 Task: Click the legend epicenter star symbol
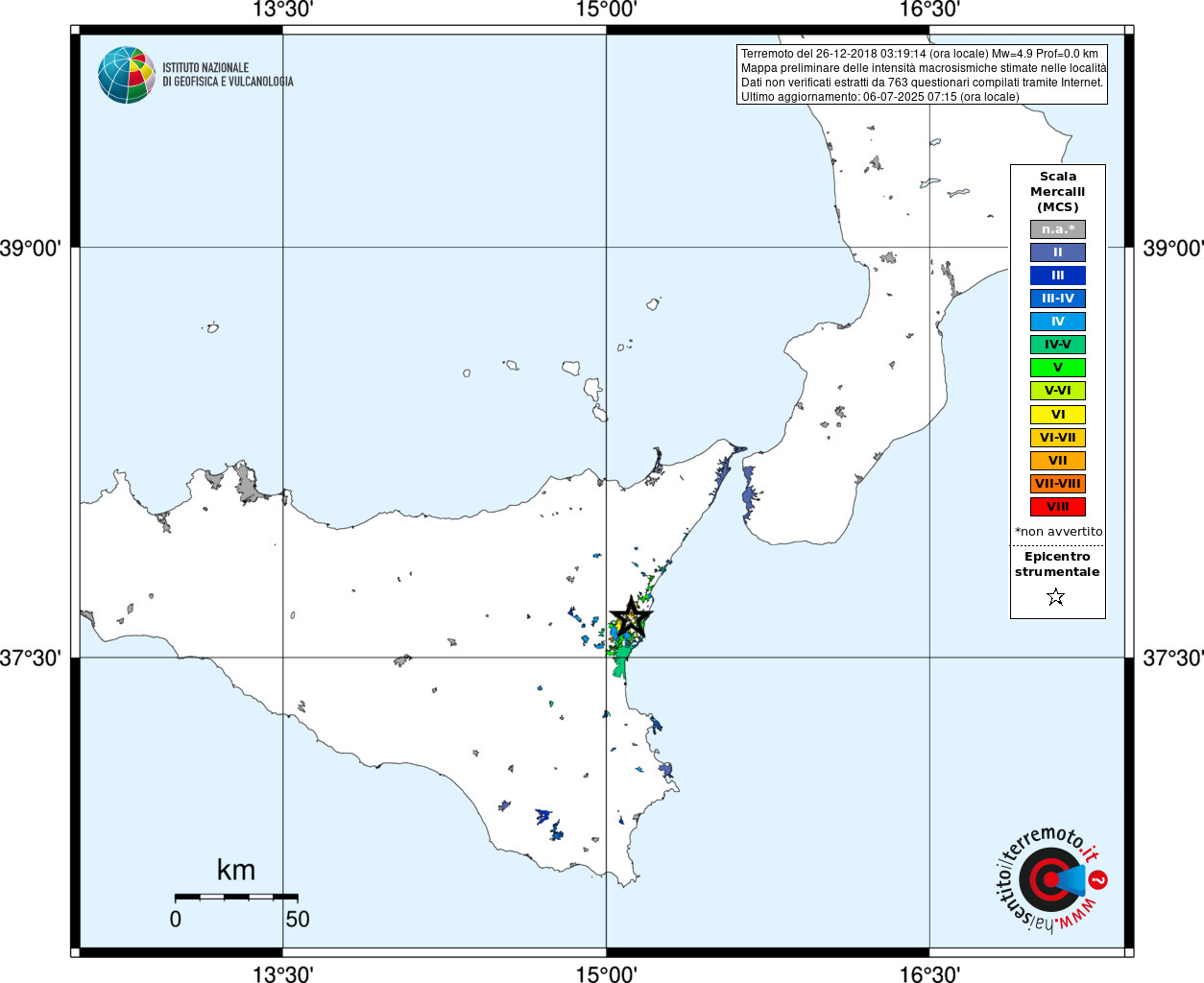pyautogui.click(x=1056, y=597)
